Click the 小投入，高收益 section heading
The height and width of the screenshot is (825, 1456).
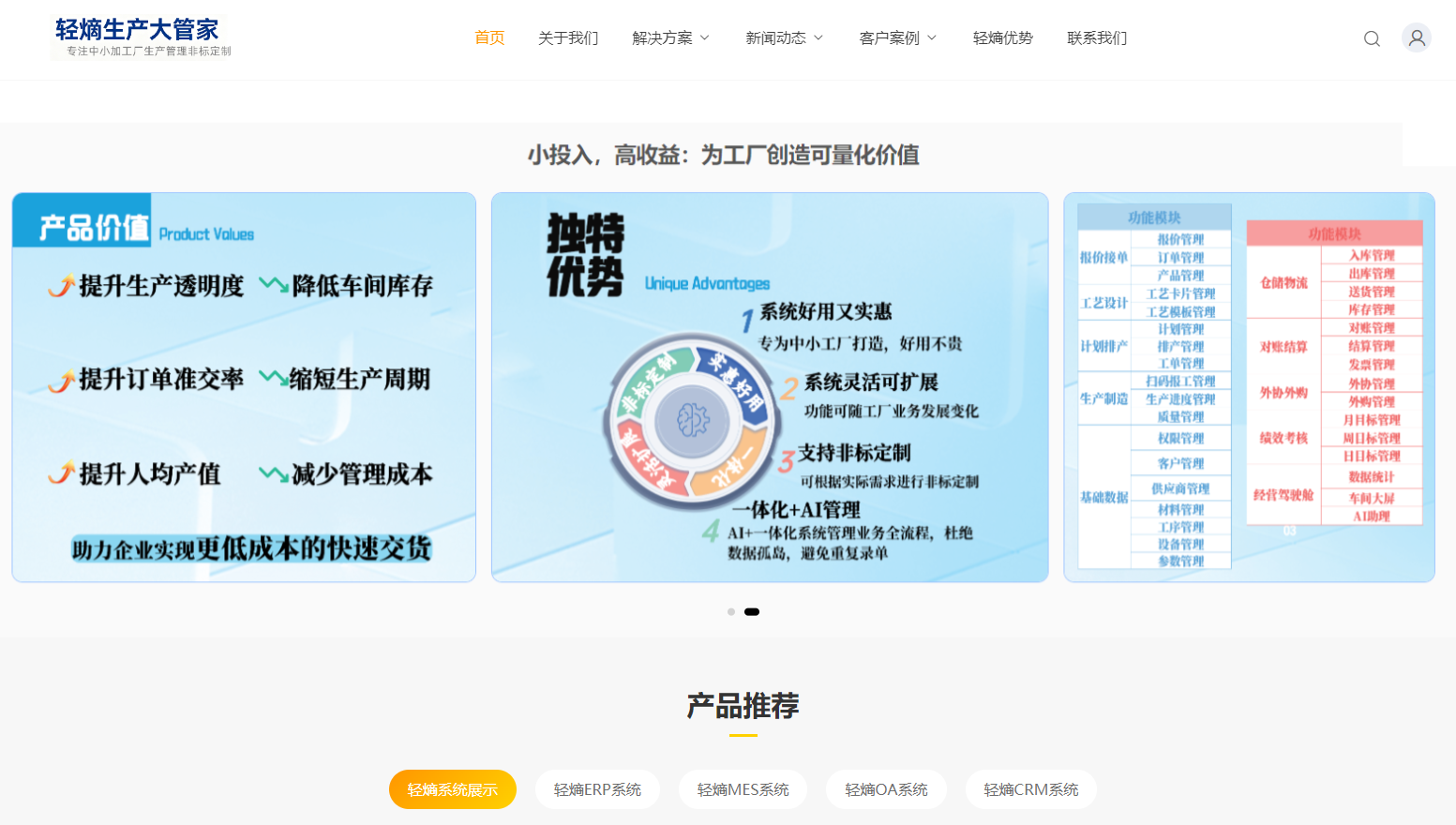[x=723, y=155]
